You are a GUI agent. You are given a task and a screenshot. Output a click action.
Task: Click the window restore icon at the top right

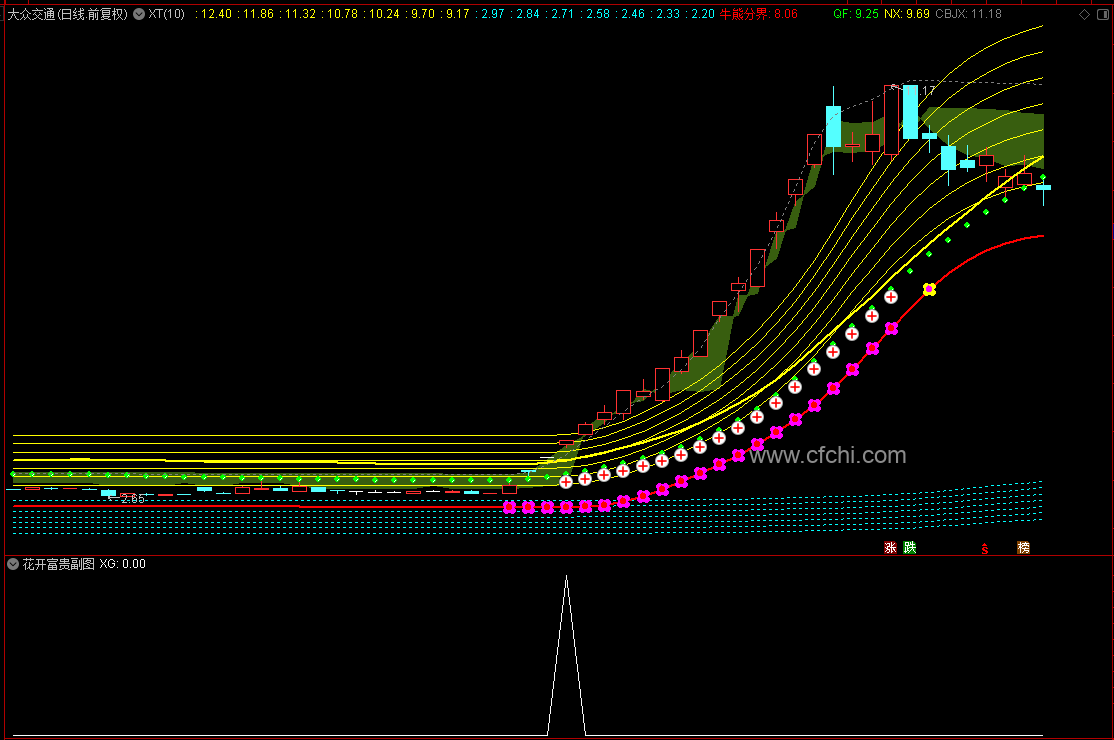[1103, 14]
